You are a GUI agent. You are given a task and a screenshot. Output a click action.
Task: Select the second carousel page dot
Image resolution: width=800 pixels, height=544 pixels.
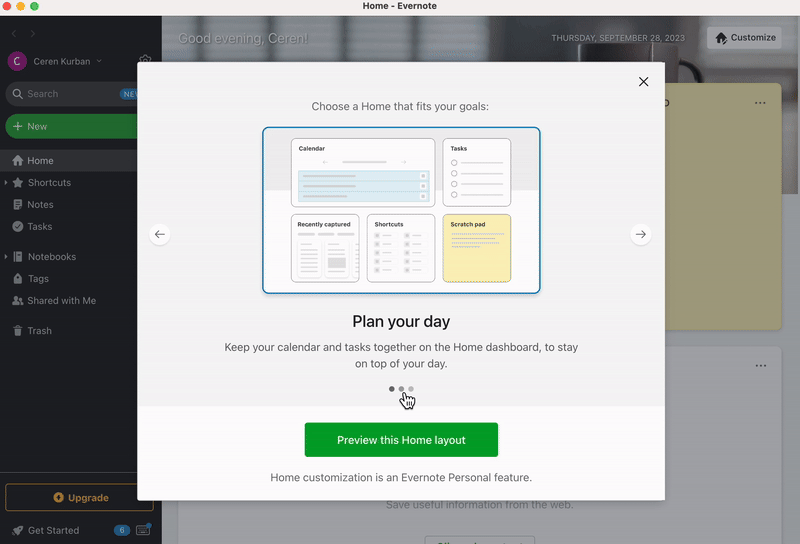pyautogui.click(x=401, y=389)
